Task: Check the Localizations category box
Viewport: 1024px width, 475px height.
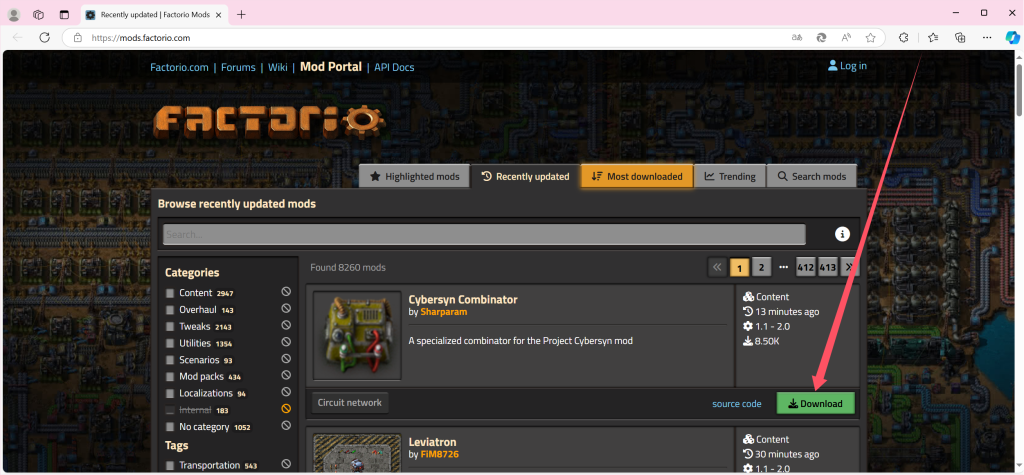Action: coord(170,394)
